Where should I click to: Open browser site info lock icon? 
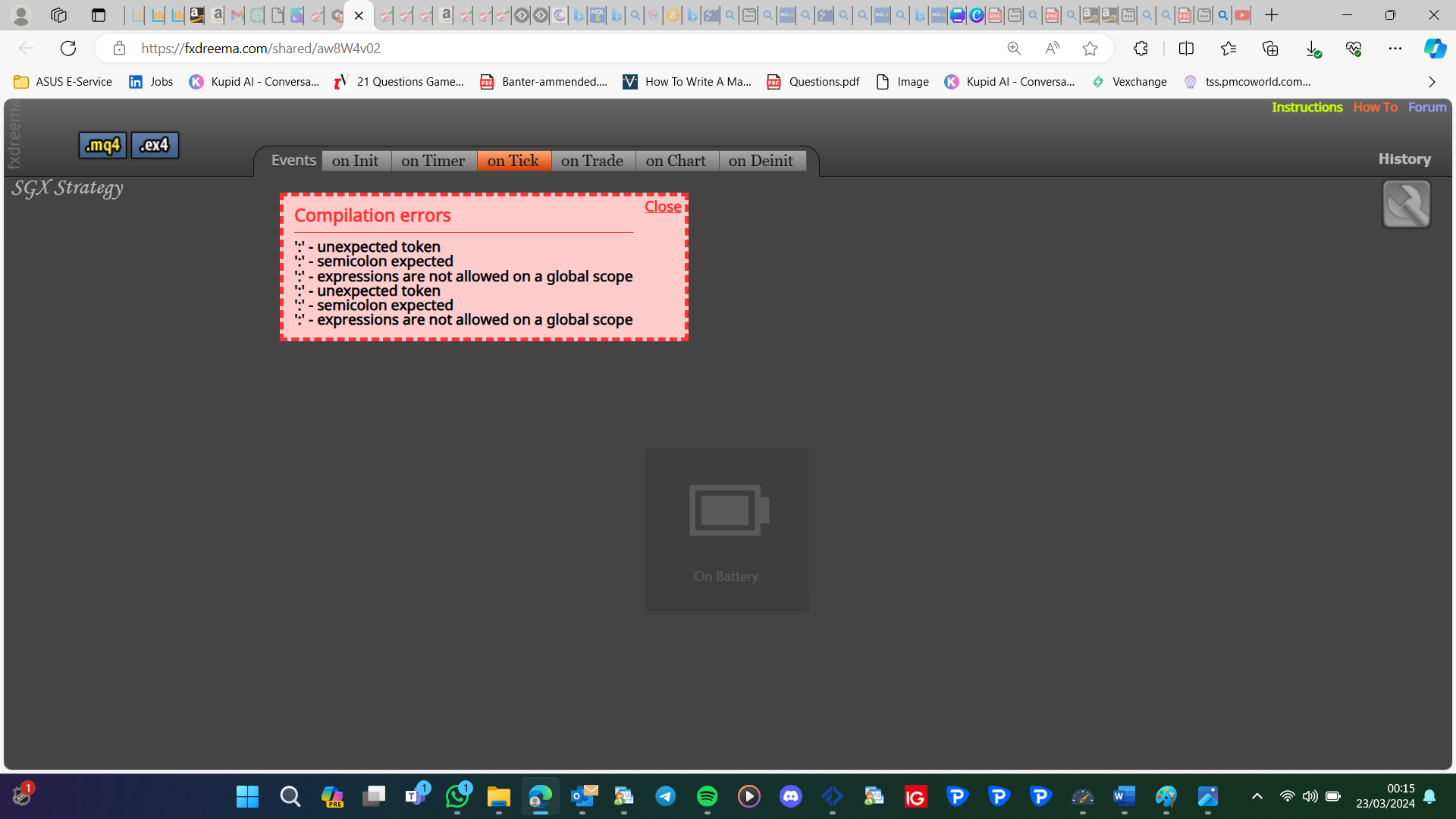[119, 49]
